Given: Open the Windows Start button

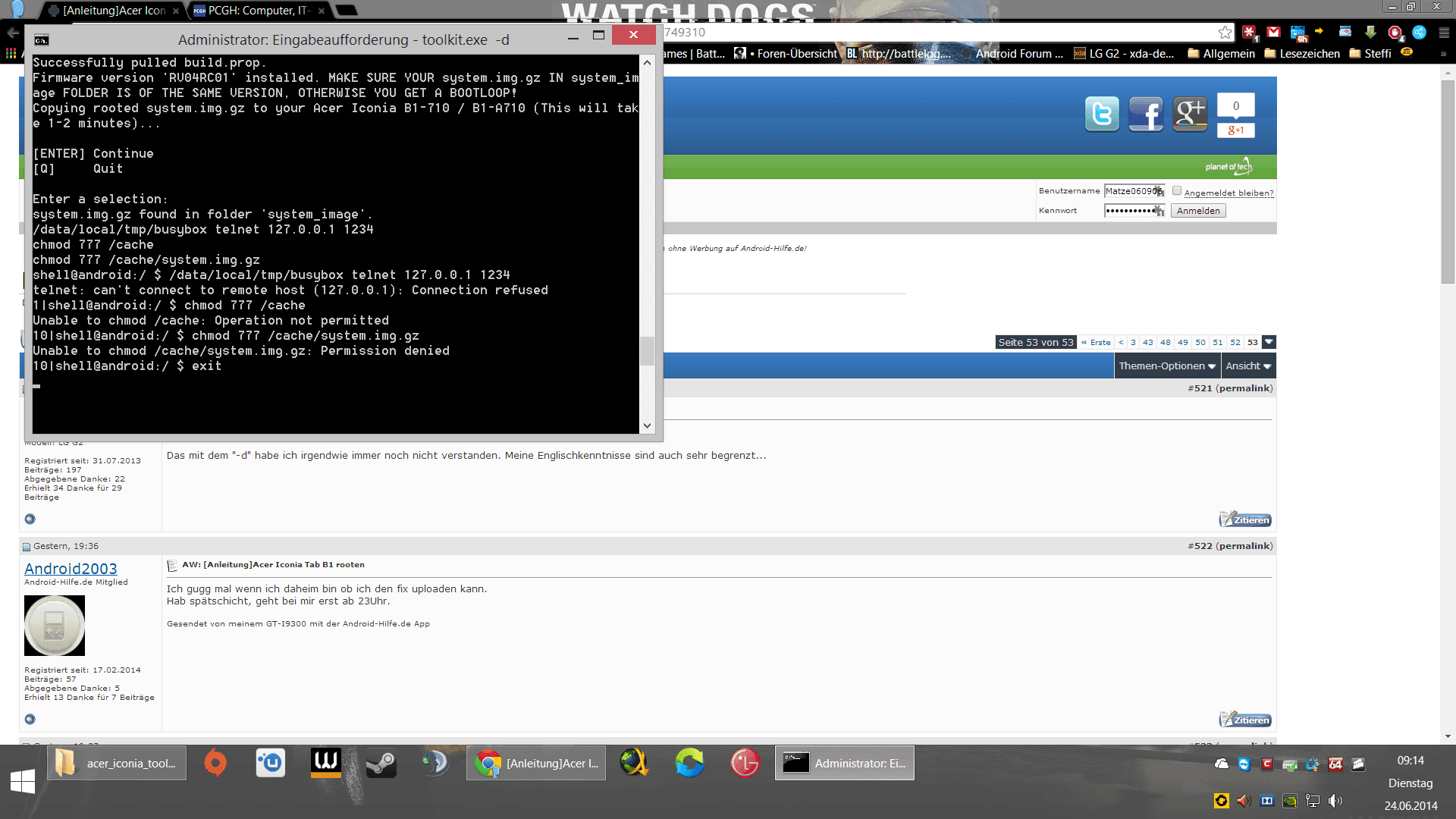Looking at the screenshot, I should 23,782.
